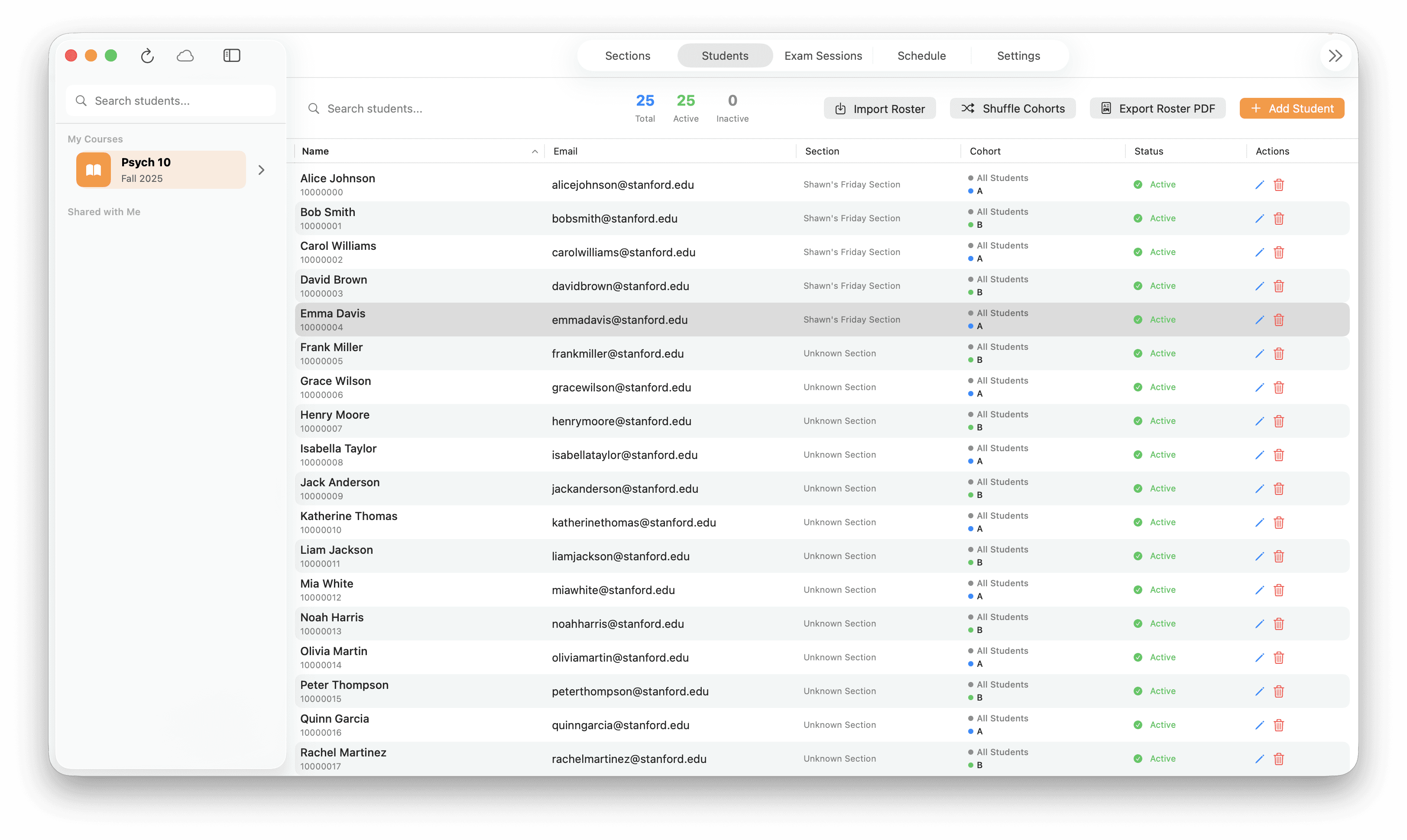1407x840 pixels.
Task: Delete Henry Moore using the trash icon
Action: [x=1278, y=421]
